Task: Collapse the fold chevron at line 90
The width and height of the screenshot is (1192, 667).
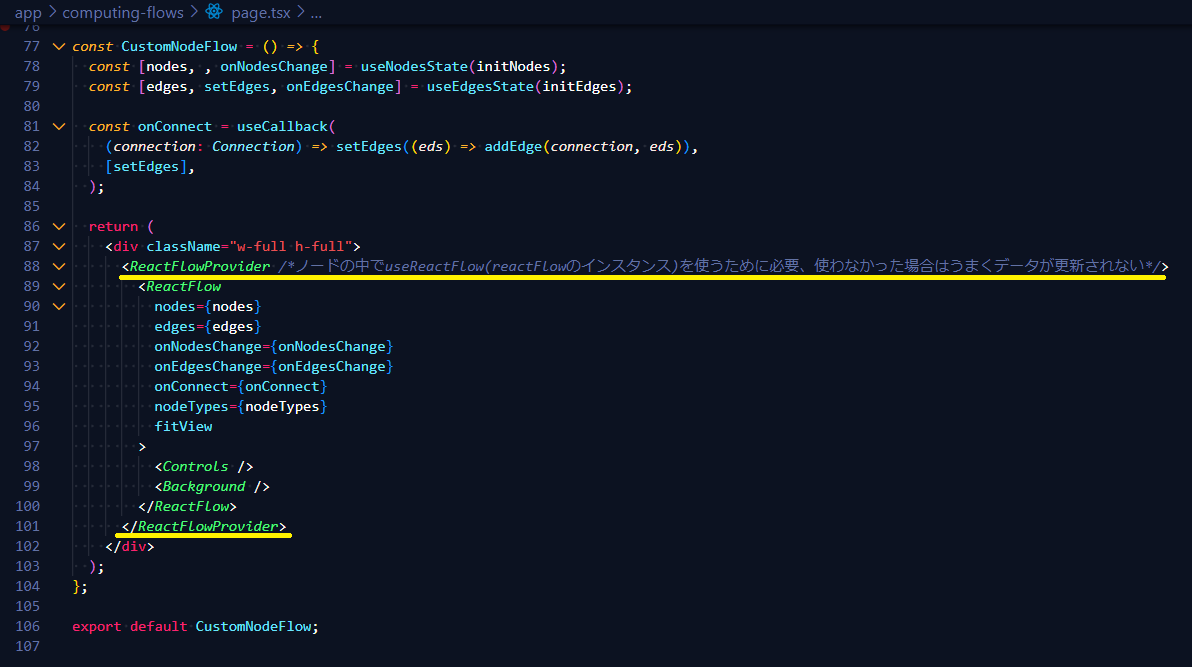Action: pyautogui.click(x=59, y=306)
